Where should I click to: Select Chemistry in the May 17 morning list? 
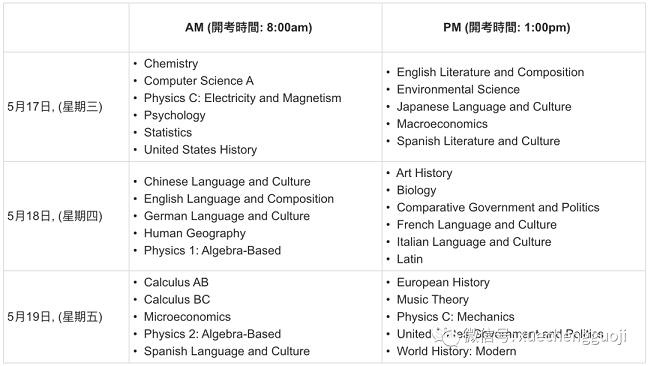[171, 64]
